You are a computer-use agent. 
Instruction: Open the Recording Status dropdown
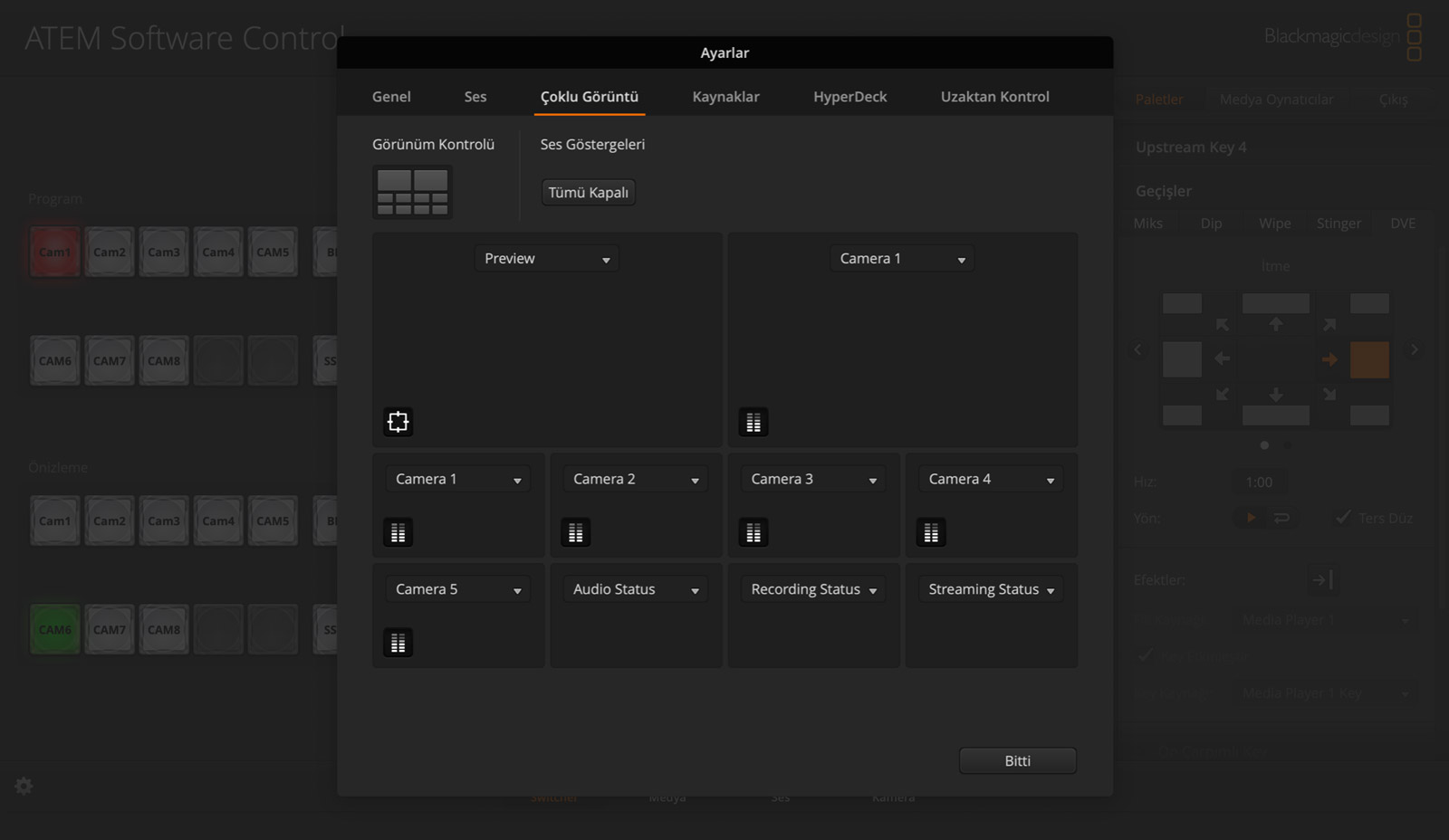[x=813, y=590]
